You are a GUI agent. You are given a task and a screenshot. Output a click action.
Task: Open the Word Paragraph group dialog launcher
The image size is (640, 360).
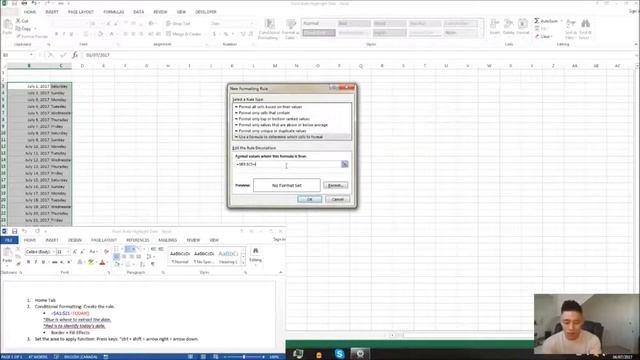pyautogui.click(x=163, y=272)
